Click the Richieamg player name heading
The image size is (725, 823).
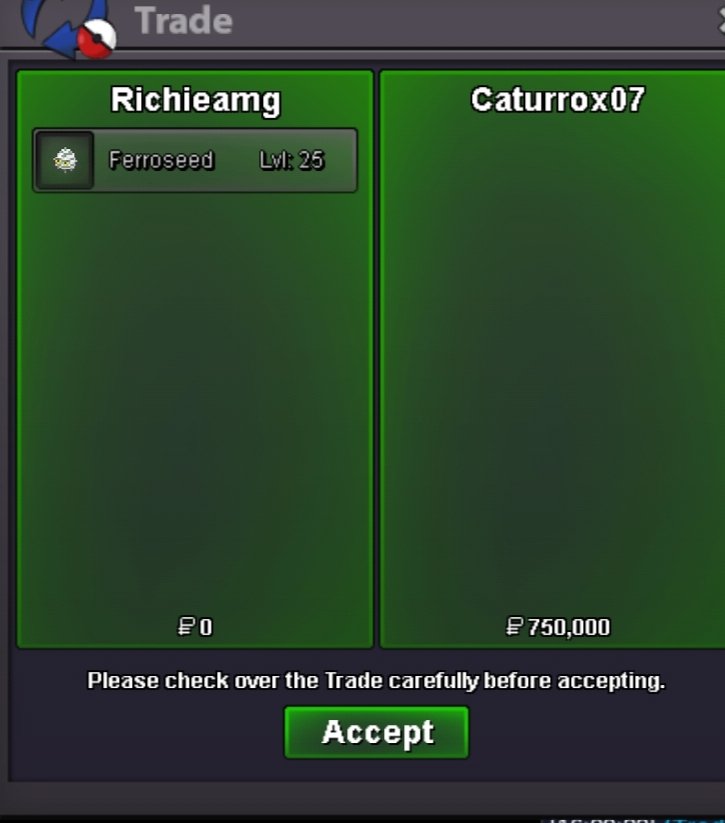tap(195, 100)
